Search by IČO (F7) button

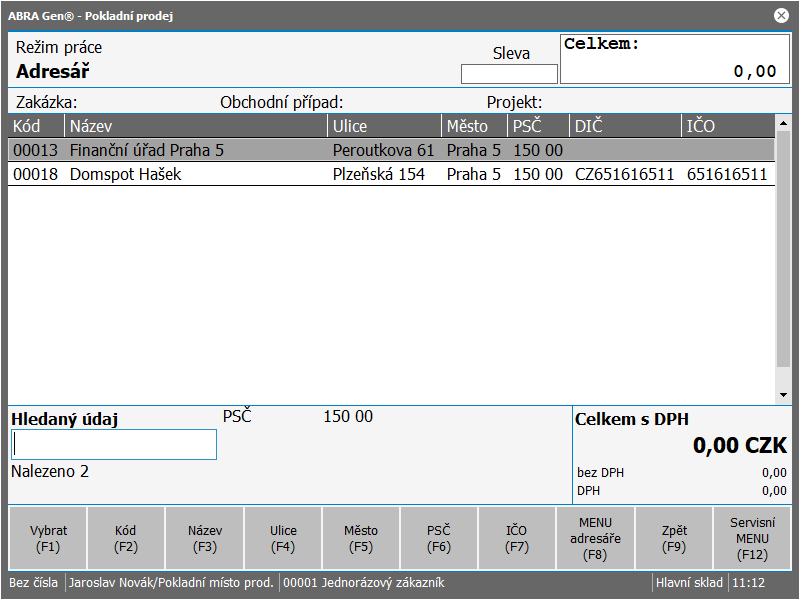(x=517, y=538)
